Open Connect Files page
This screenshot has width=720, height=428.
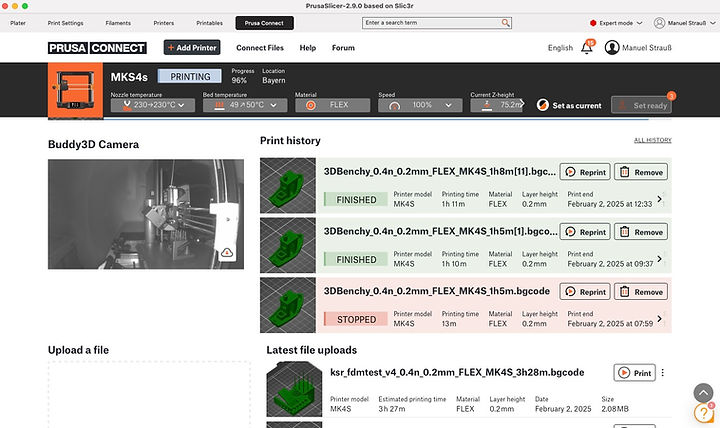[260, 48]
